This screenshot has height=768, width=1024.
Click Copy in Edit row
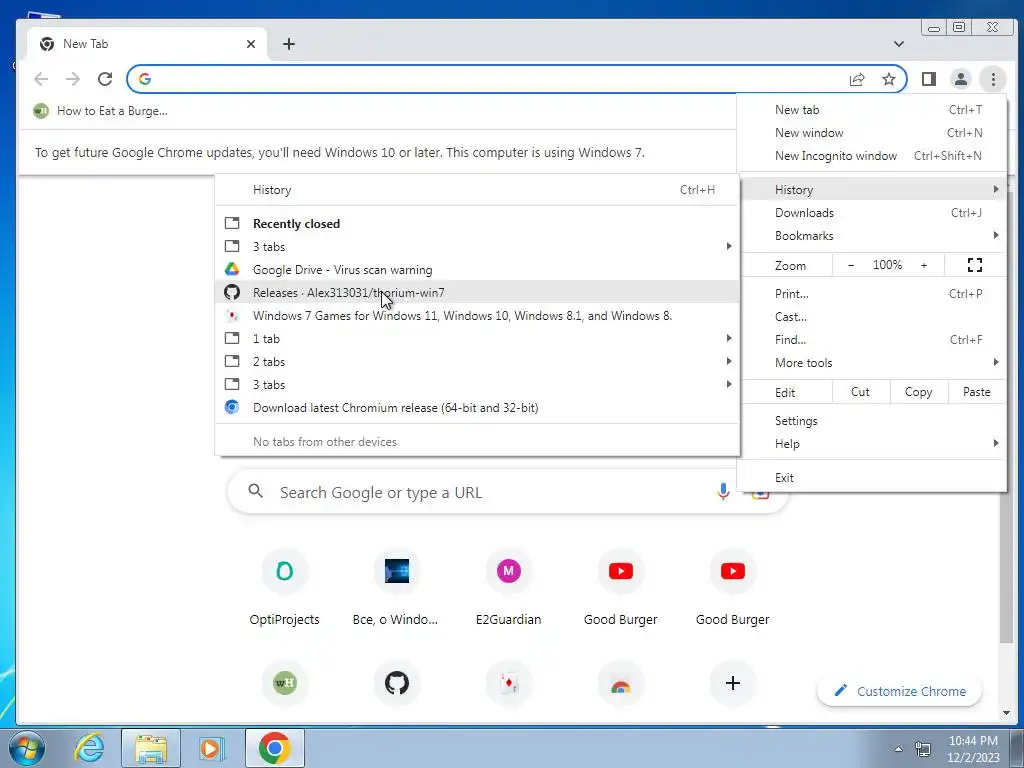918,392
